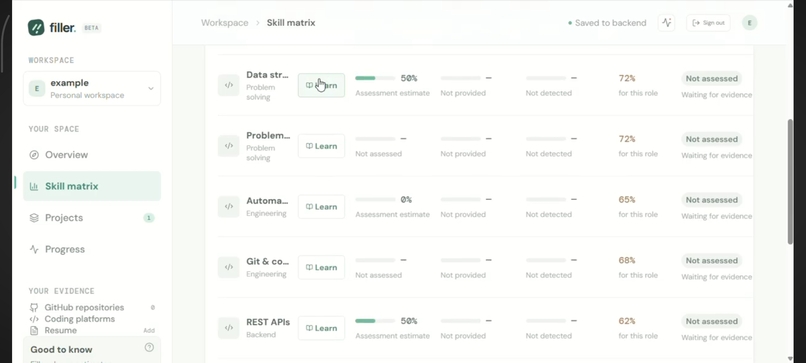This screenshot has width=806, height=363.
Task: Click the code icon for Data structures row
Action: click(x=229, y=85)
